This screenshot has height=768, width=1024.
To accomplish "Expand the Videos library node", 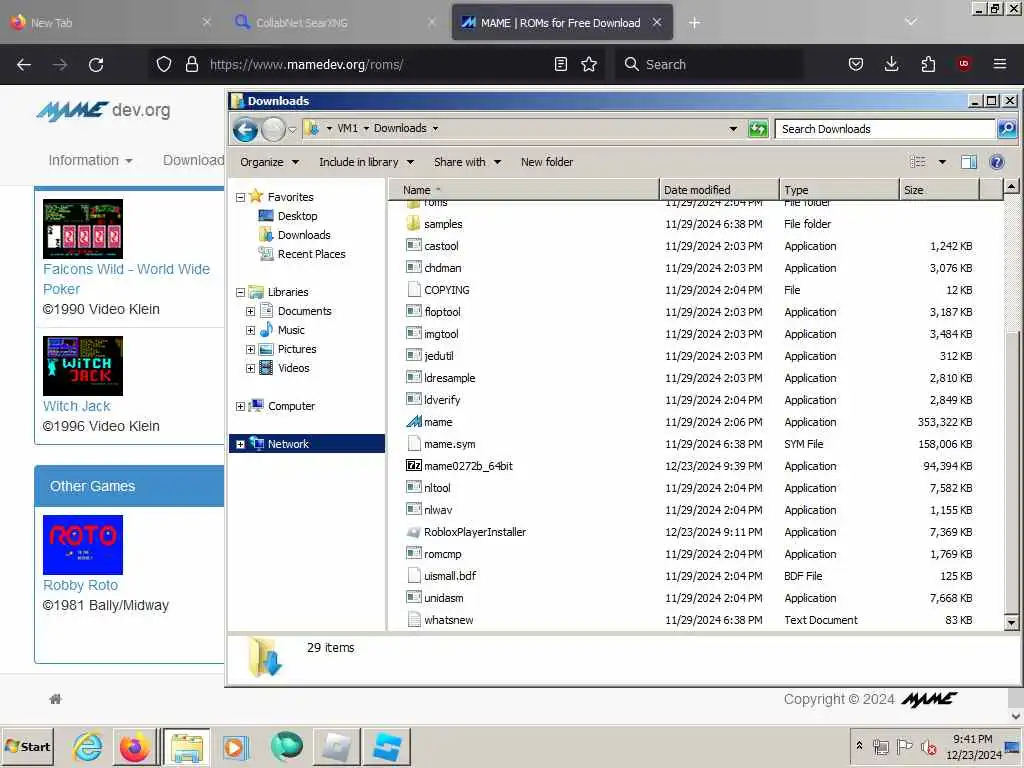I will coord(250,368).
